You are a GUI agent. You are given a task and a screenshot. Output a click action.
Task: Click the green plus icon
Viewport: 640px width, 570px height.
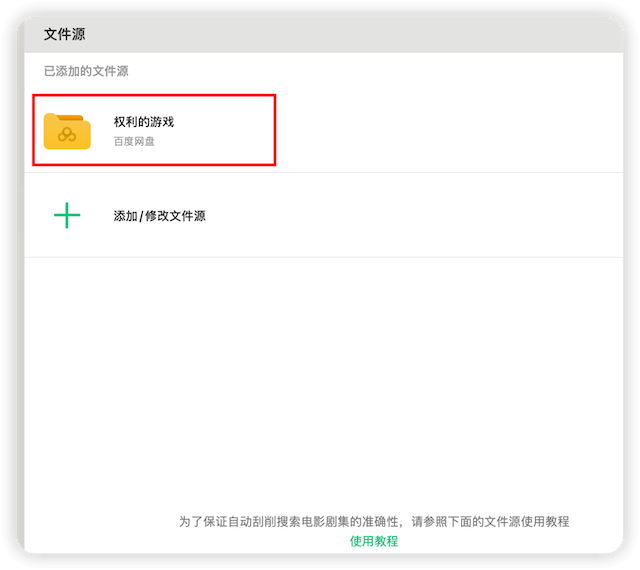67,215
